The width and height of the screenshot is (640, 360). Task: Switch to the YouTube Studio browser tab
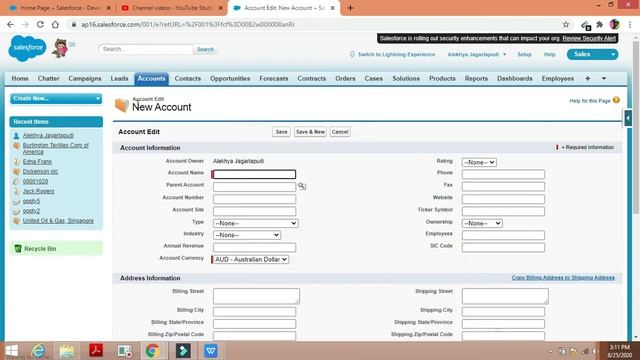(x=172, y=8)
